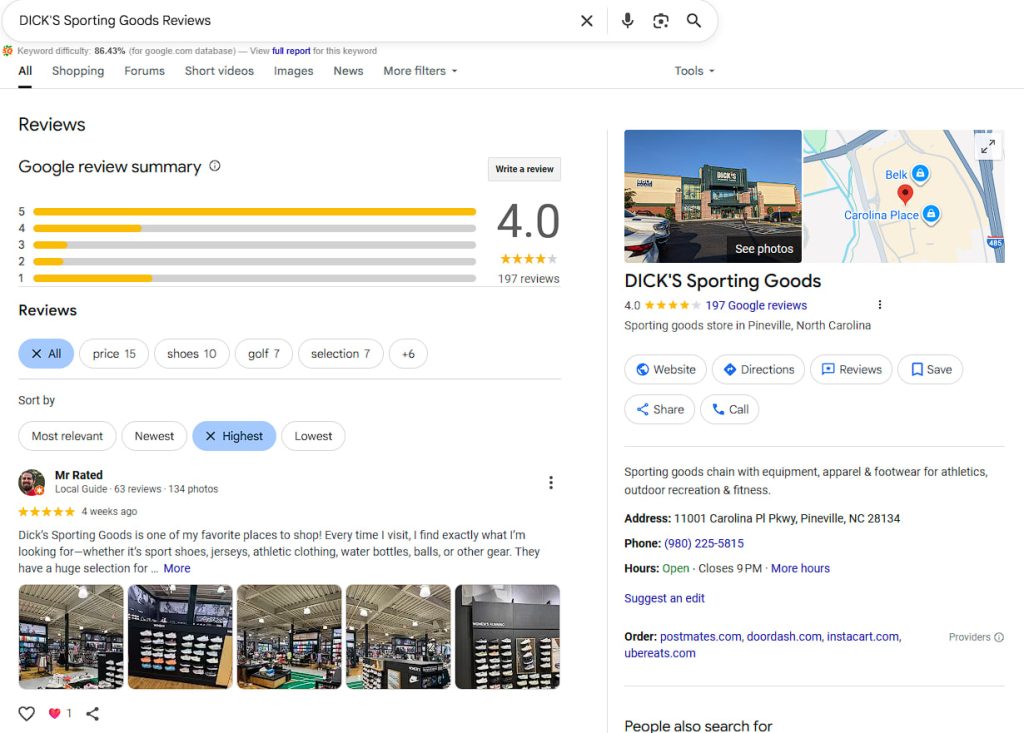The height and width of the screenshot is (733, 1024).
Task: Switch to the Shopping tab
Action: [78, 71]
